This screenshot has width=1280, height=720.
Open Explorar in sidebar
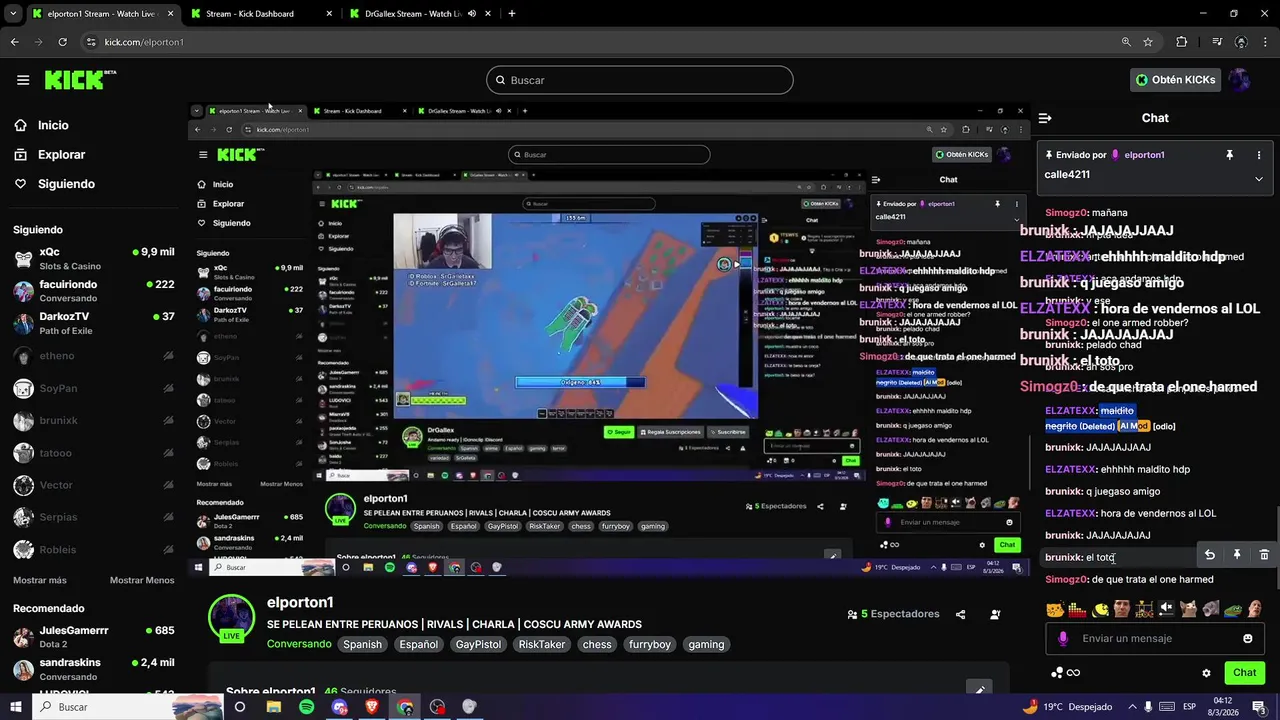coord(50,155)
